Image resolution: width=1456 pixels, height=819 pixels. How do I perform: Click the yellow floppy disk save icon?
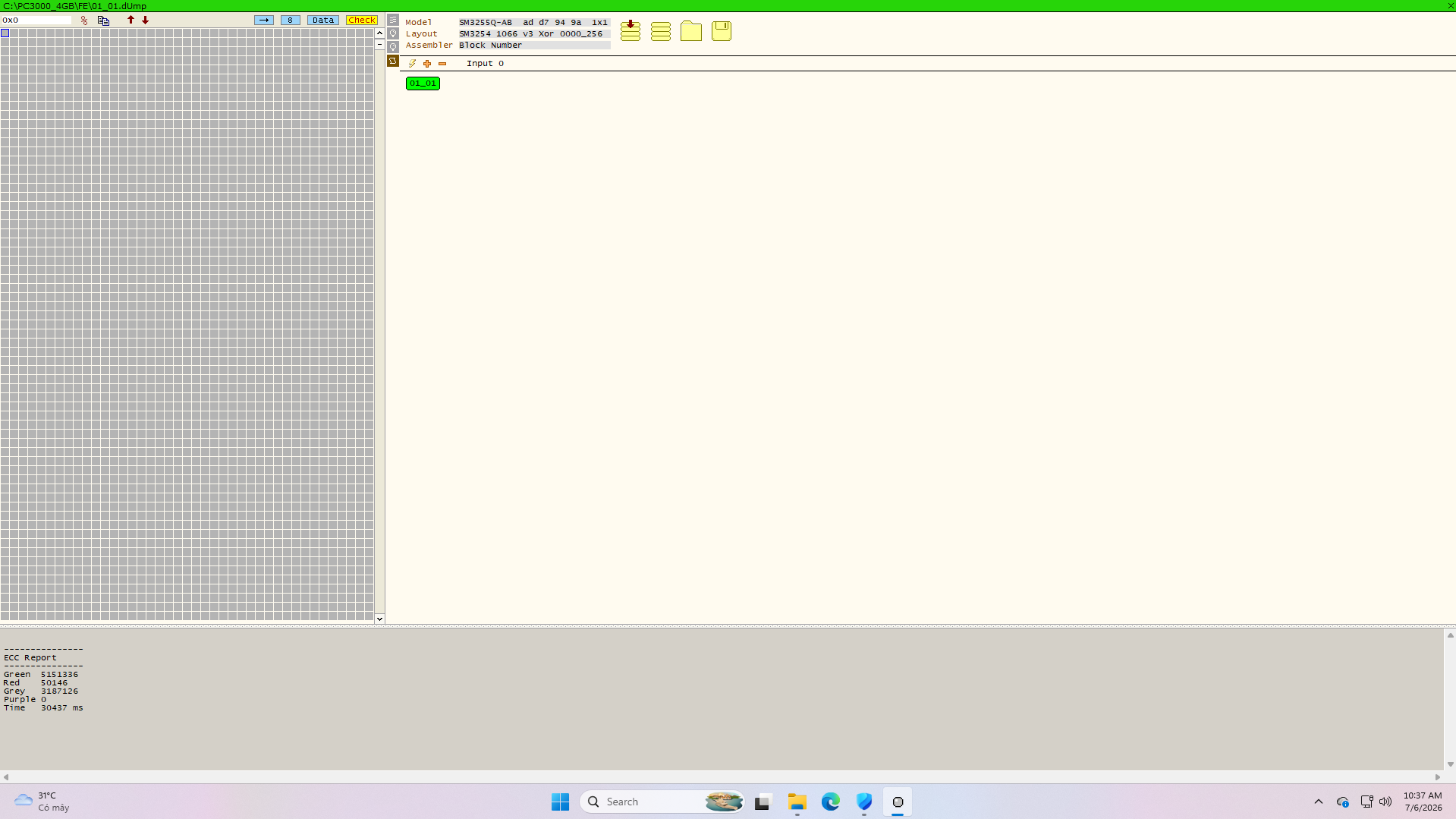(x=722, y=31)
